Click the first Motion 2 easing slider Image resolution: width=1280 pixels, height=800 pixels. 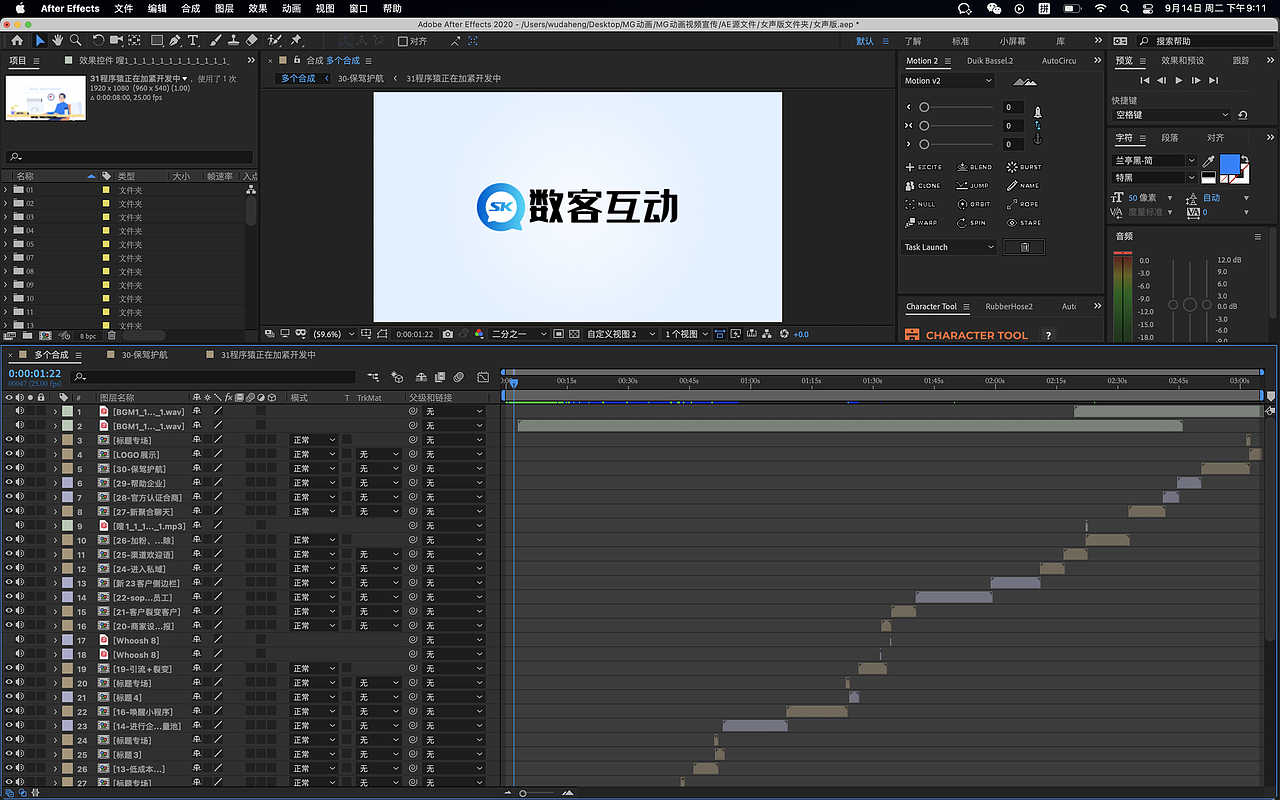(959, 107)
